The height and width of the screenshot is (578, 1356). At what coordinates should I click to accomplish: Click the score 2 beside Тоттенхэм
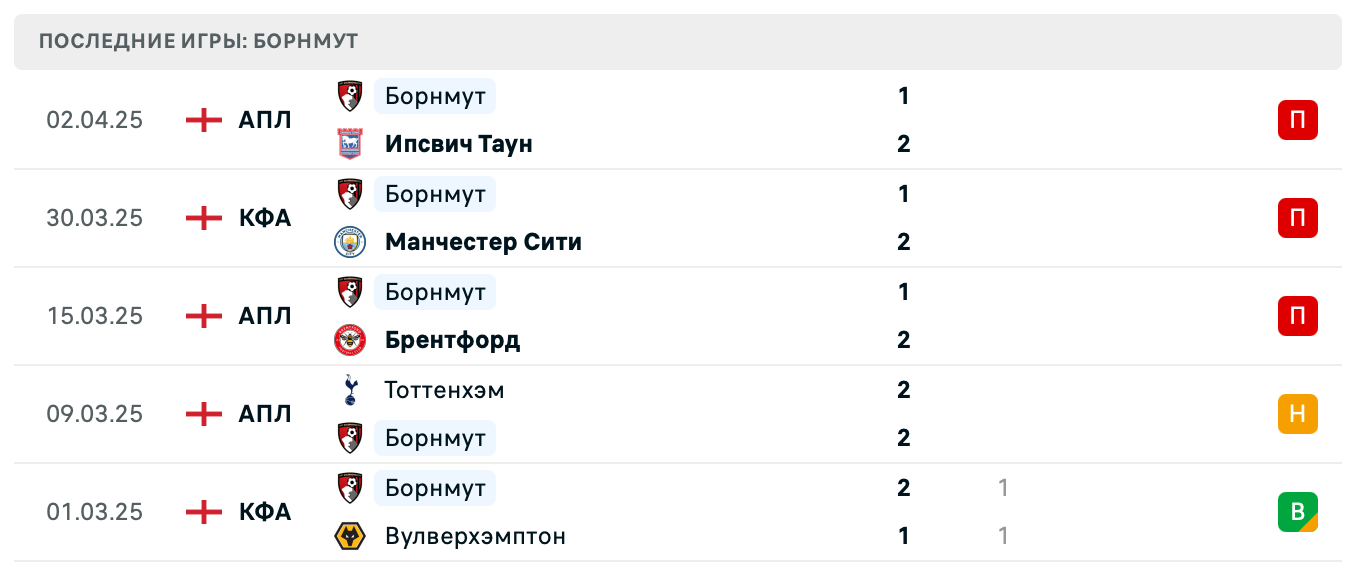click(903, 390)
